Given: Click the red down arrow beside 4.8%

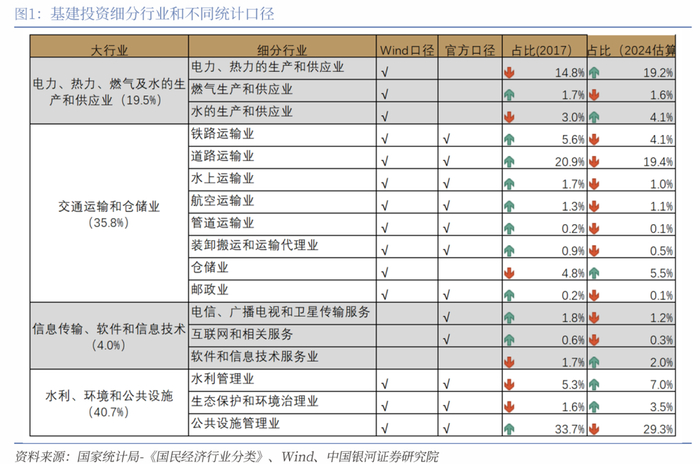Looking at the screenshot, I should pyautogui.click(x=509, y=273).
